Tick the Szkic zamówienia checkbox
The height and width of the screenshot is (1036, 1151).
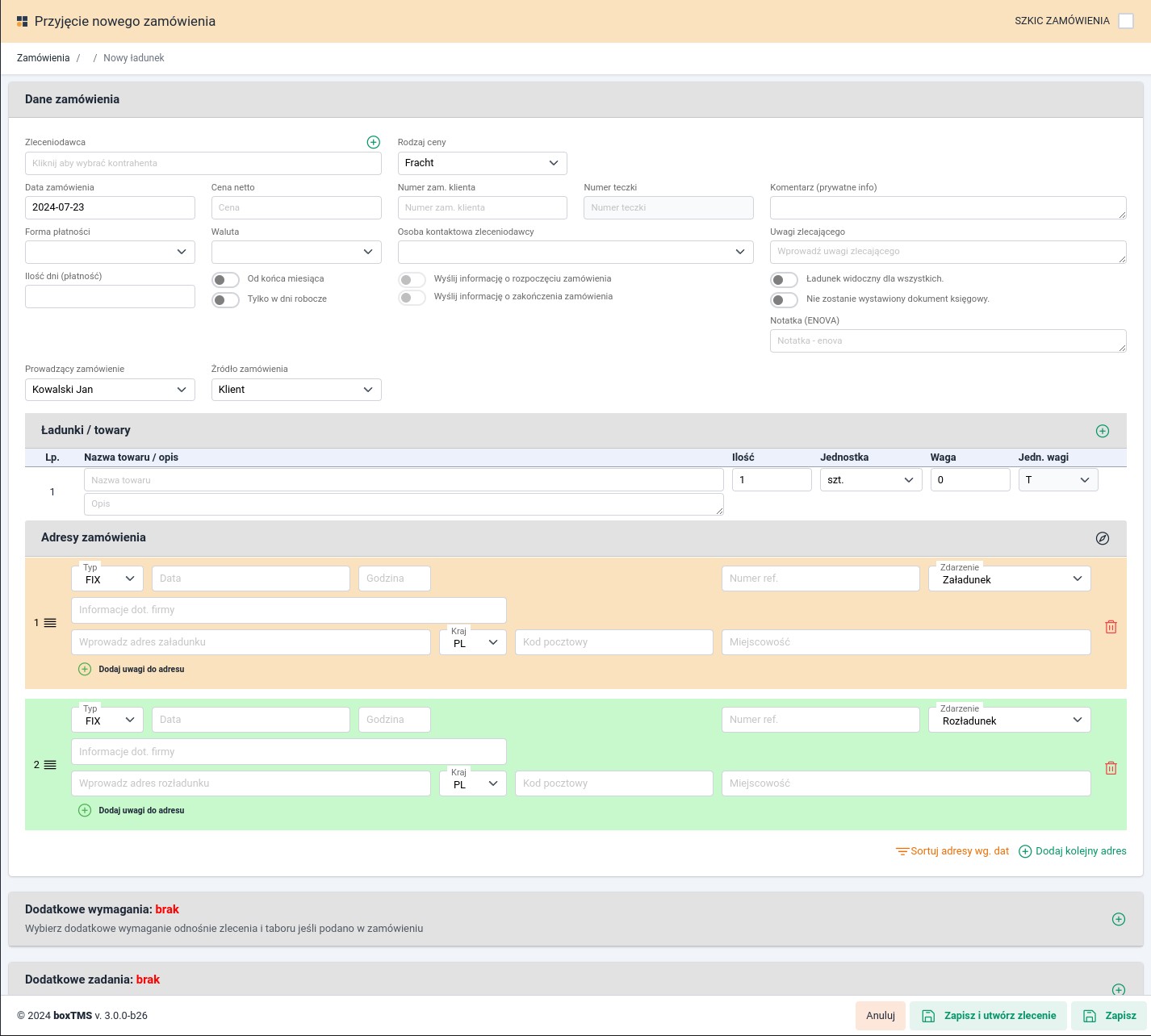click(1126, 21)
